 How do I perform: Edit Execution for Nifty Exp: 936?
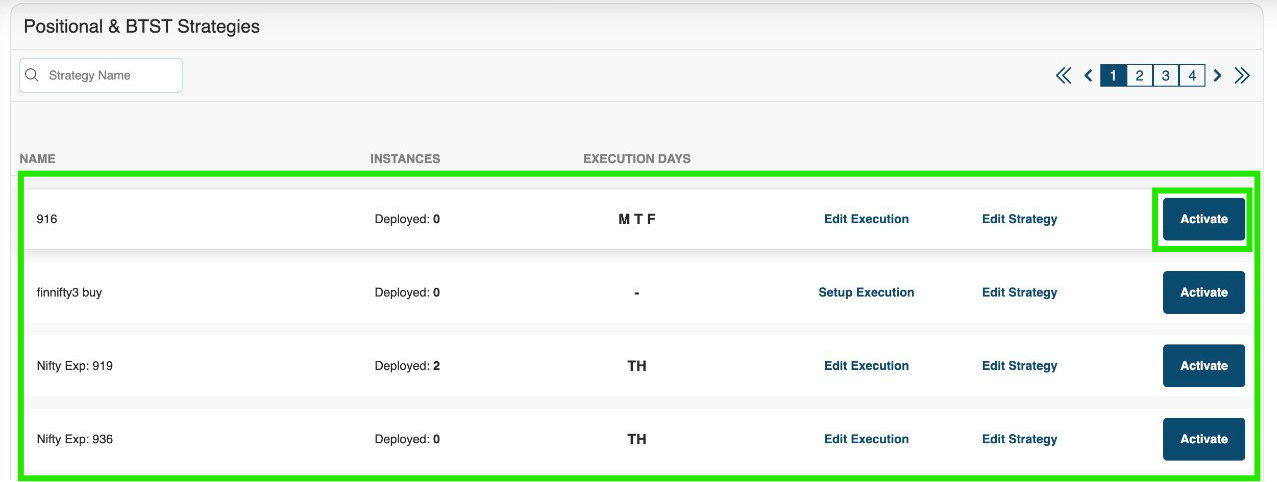click(x=866, y=439)
